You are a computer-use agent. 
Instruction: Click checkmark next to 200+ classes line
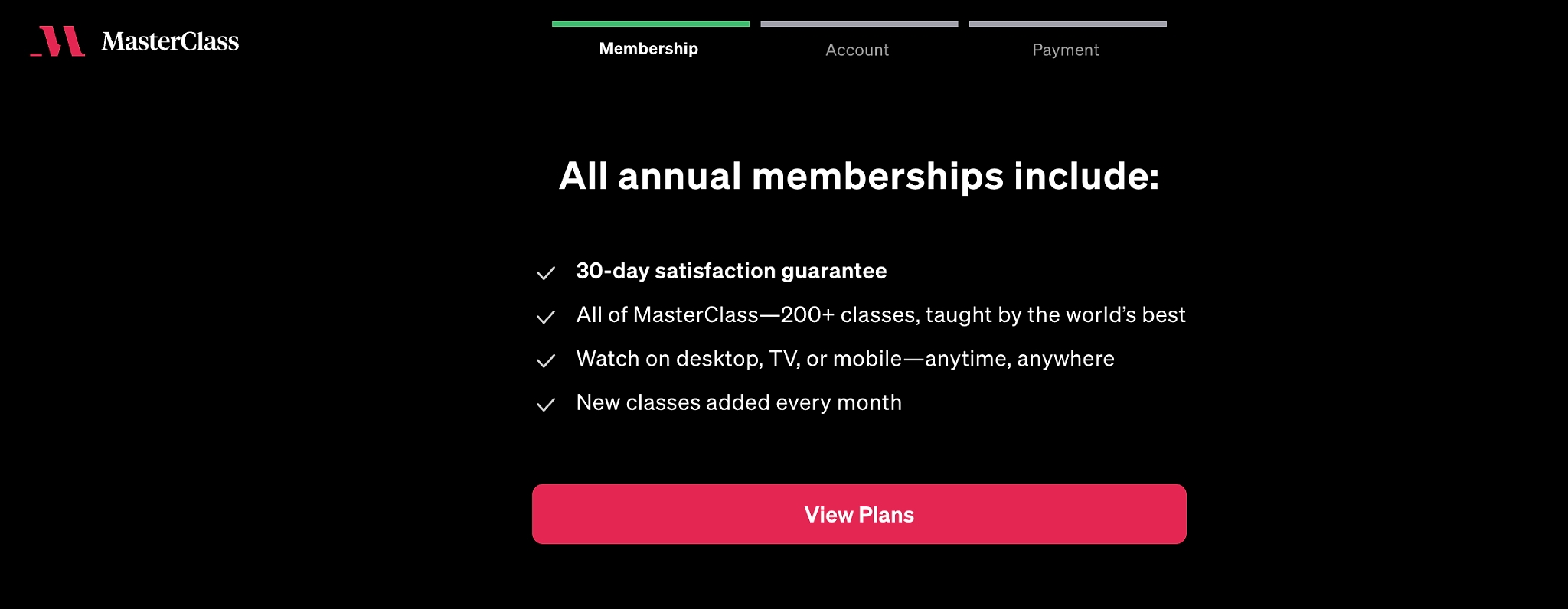click(x=546, y=317)
